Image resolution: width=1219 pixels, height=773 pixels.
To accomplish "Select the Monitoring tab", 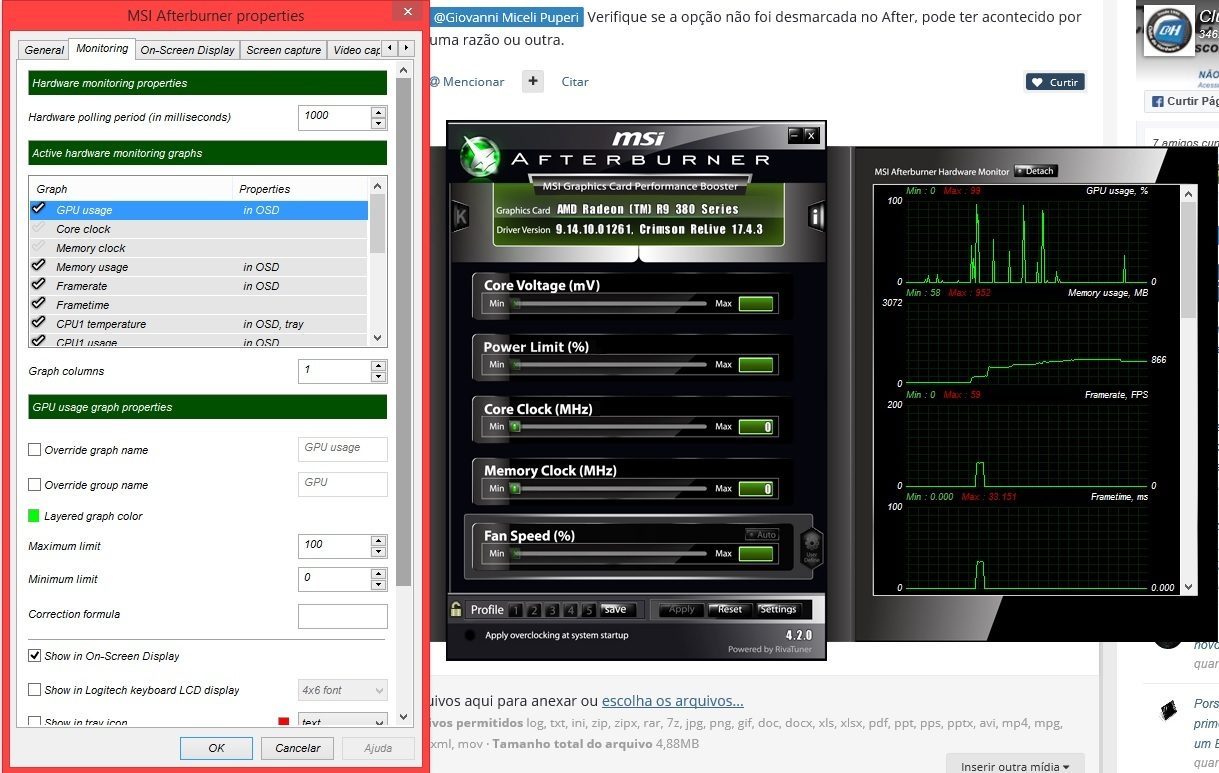I will (102, 48).
